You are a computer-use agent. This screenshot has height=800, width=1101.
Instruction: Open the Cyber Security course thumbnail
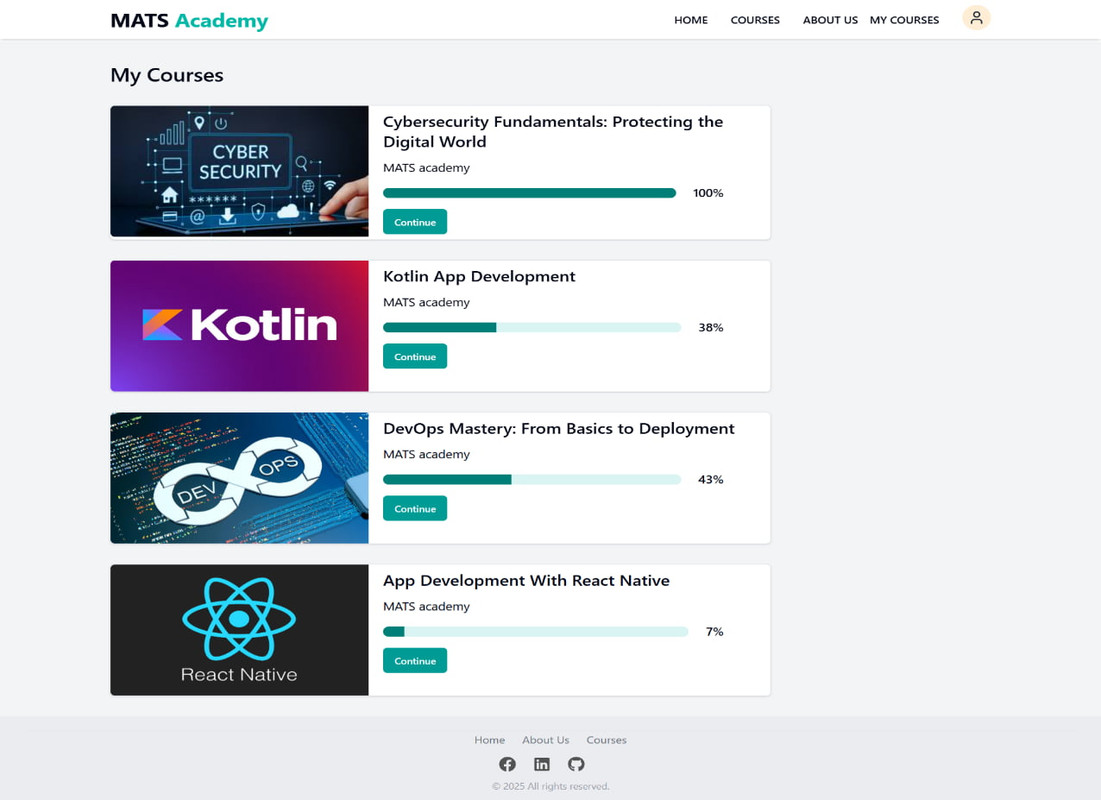click(x=239, y=171)
